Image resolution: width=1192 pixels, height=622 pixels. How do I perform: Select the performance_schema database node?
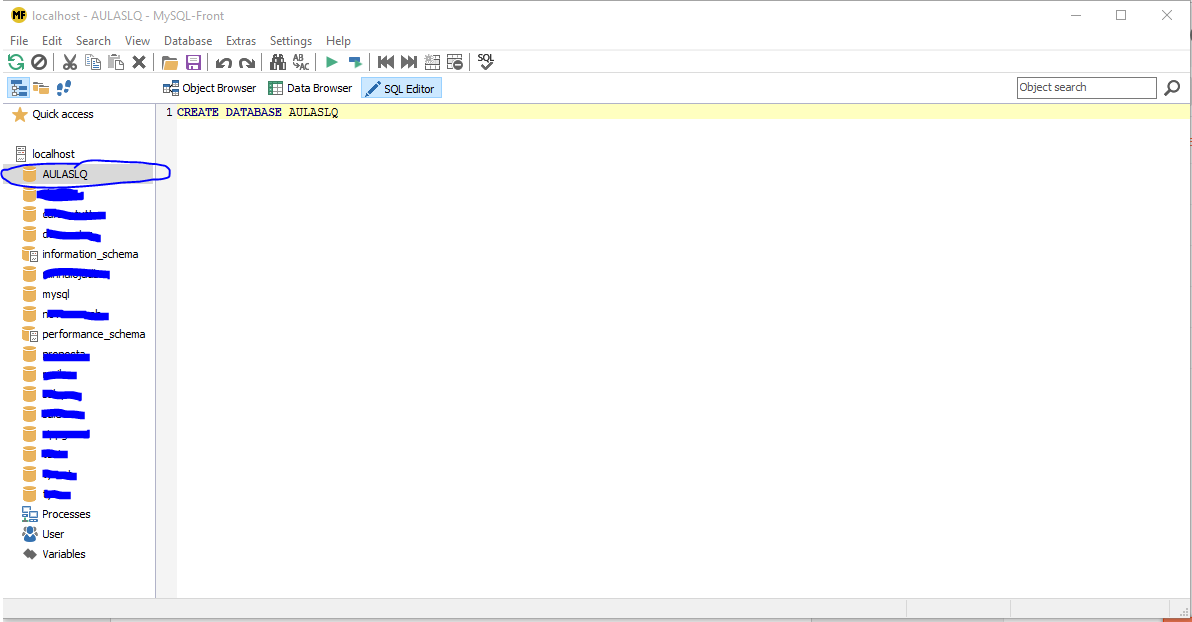(x=93, y=334)
